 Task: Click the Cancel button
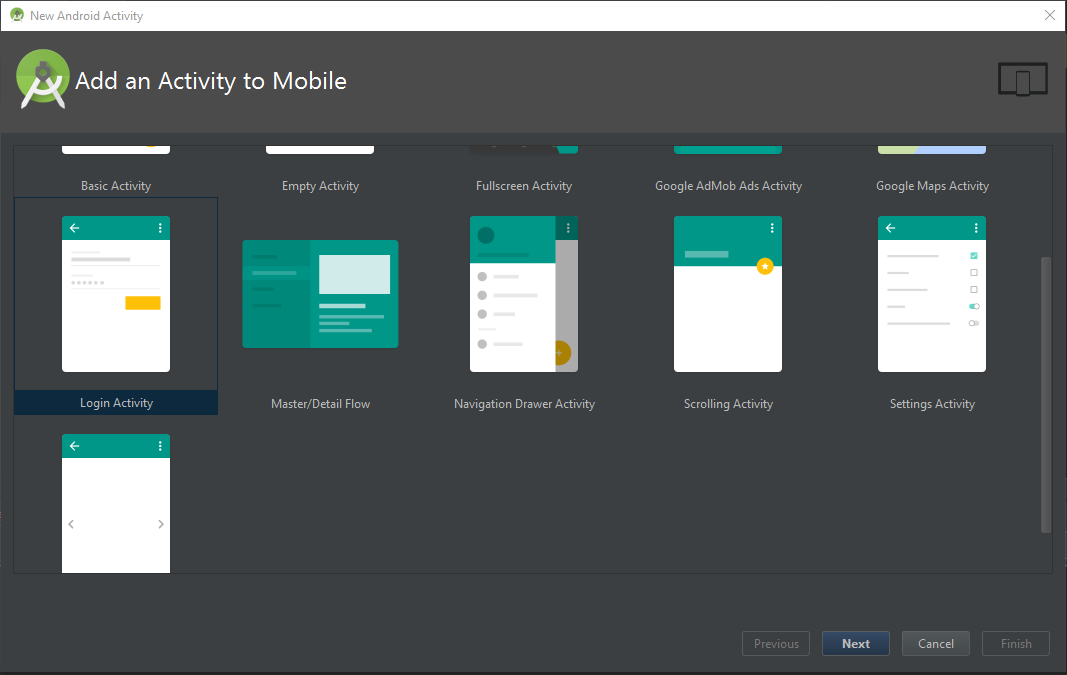936,644
